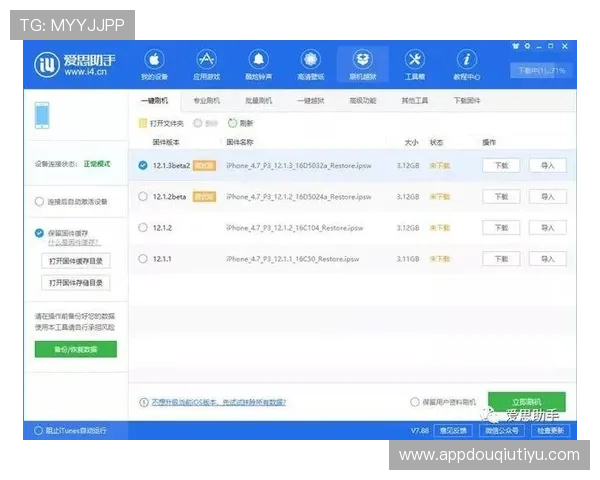Import firmware for 12.1.1 row
Image resolution: width=600 pixels, height=480 pixels.
[548, 259]
